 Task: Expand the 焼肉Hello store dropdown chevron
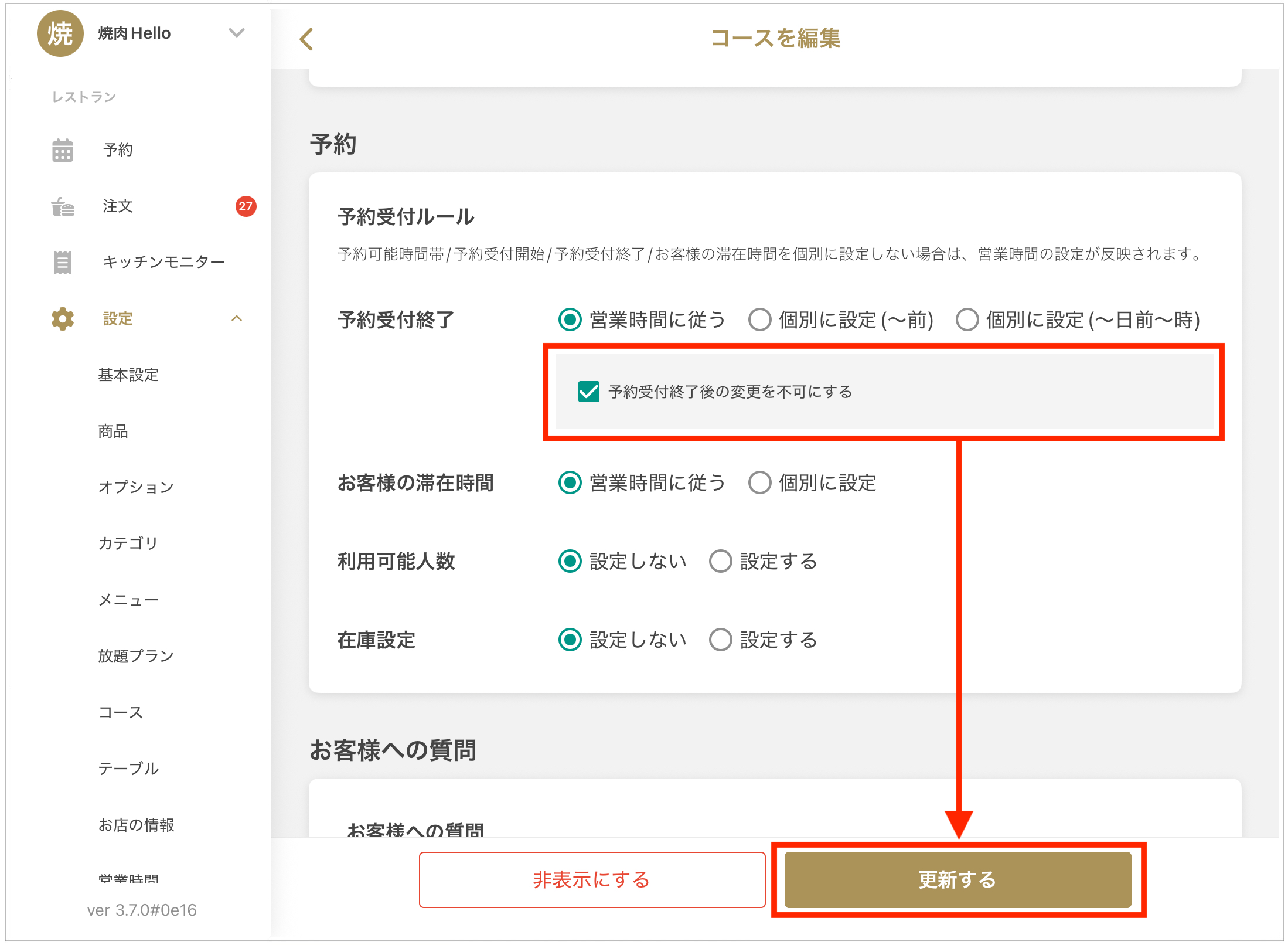(237, 33)
